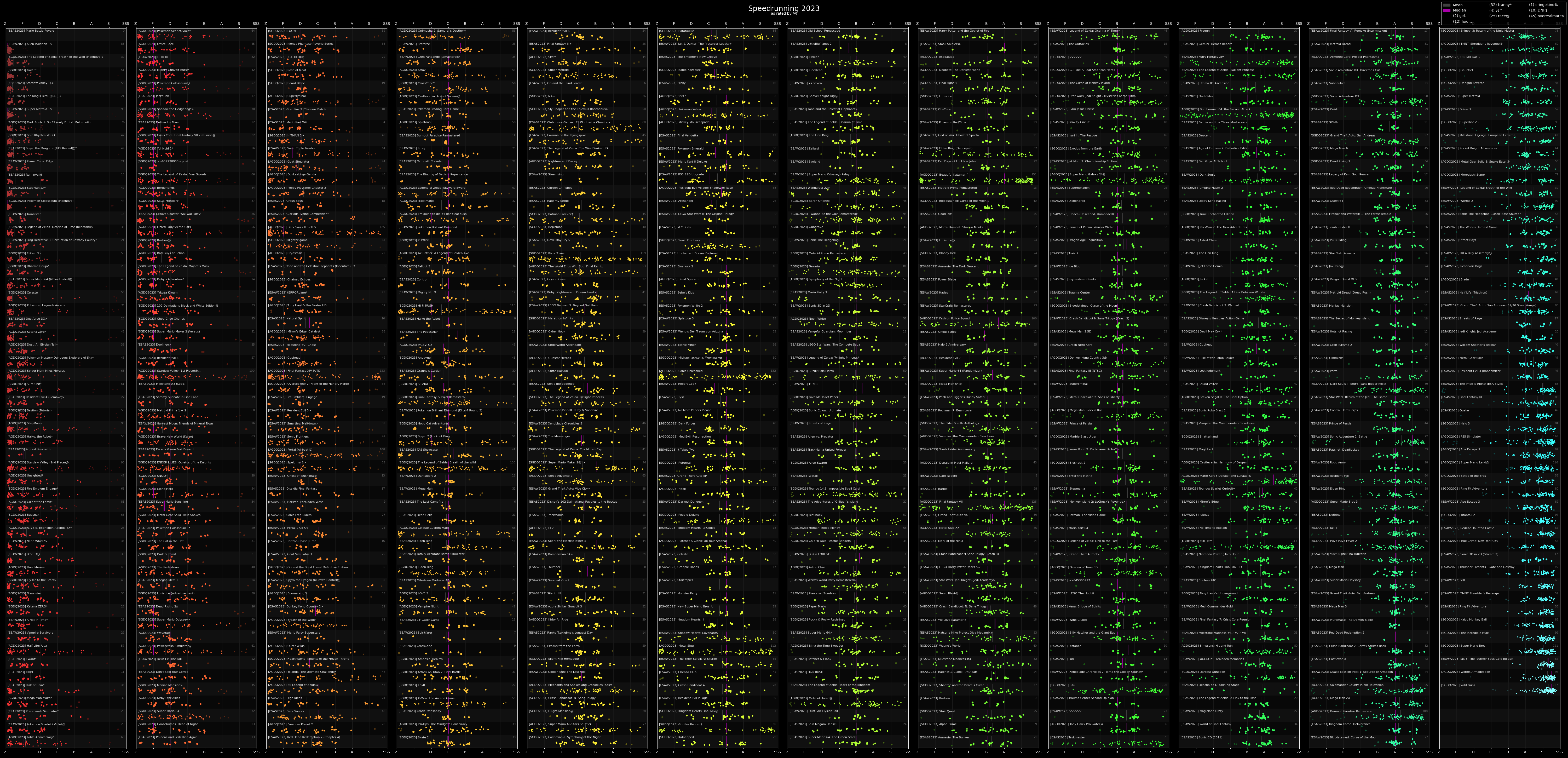Click '[ESAW2023] Planet Cube: Edge' label
The image size is (1568, 758).
tap(30, 161)
